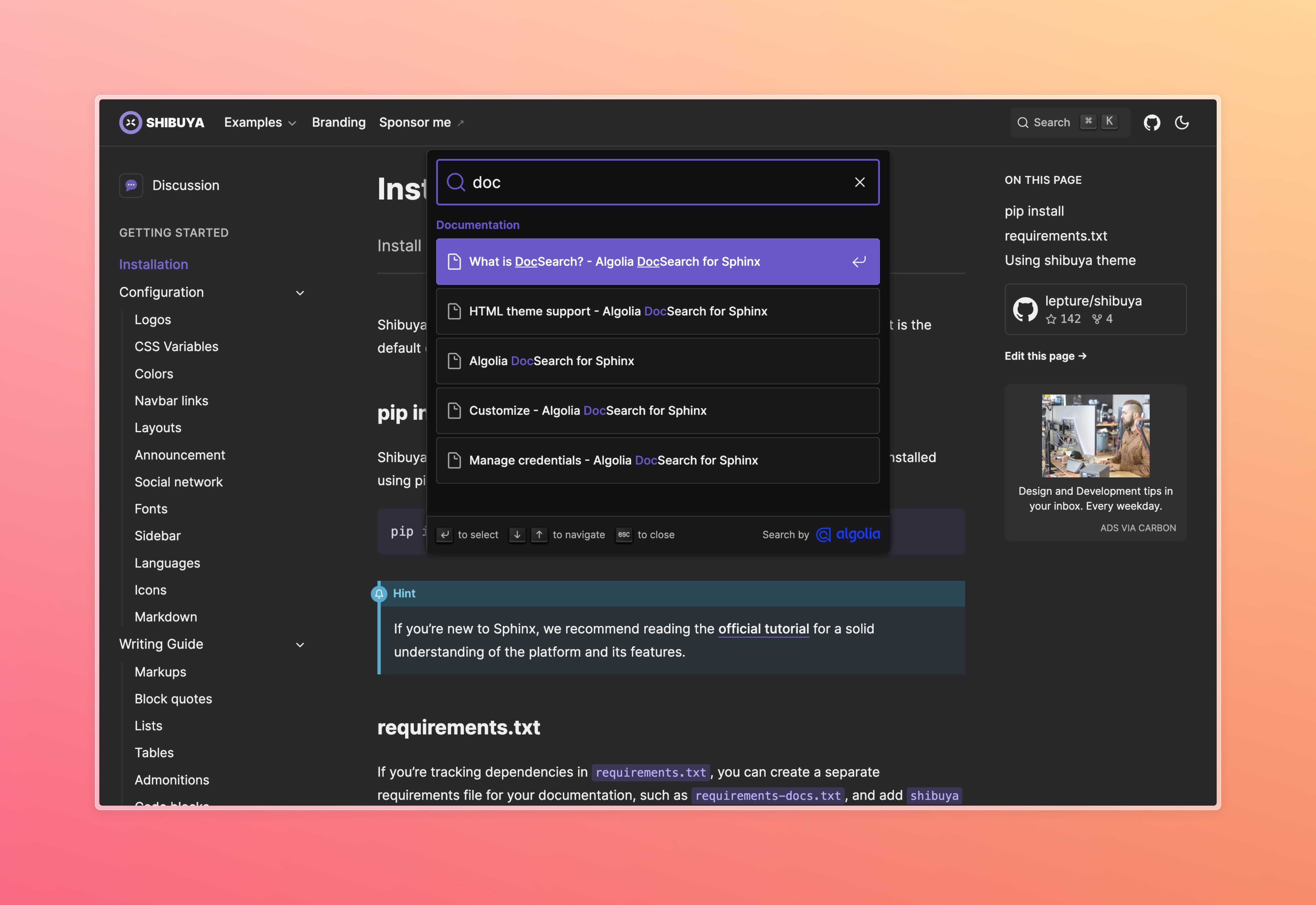Open the CSS Variables sidebar item
The width and height of the screenshot is (1316, 905).
point(176,346)
